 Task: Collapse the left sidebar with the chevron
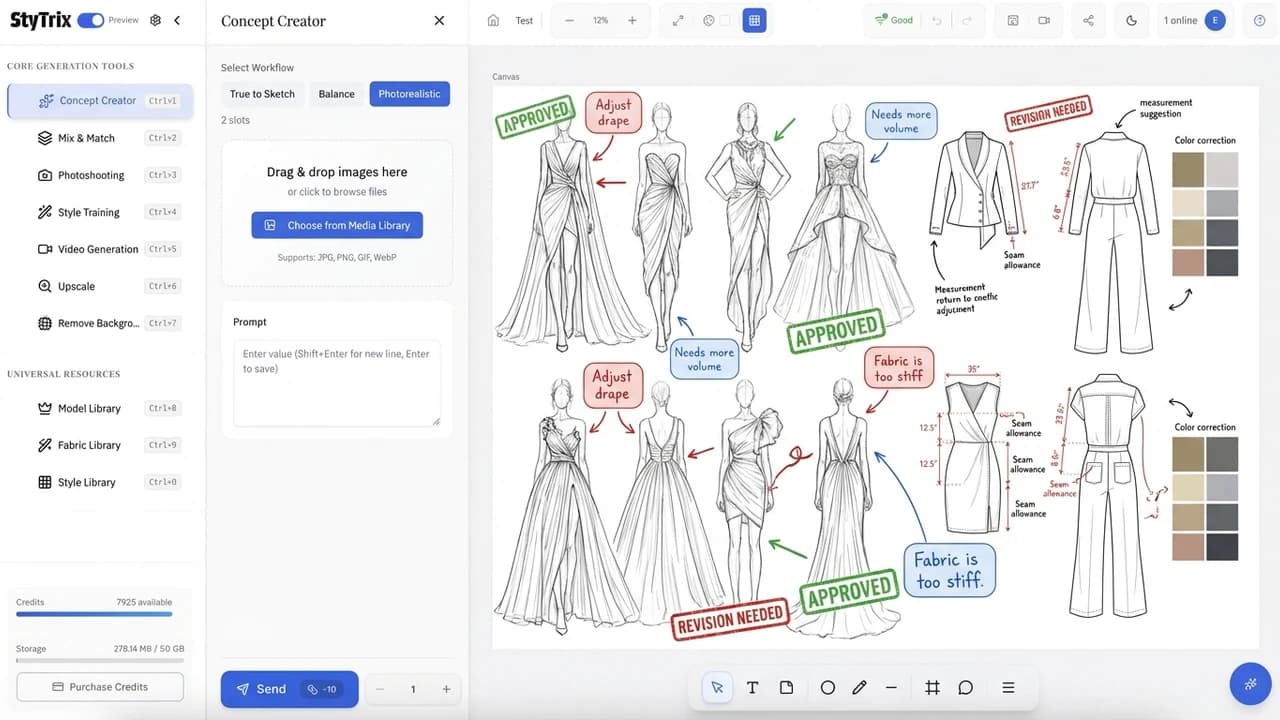tap(177, 19)
